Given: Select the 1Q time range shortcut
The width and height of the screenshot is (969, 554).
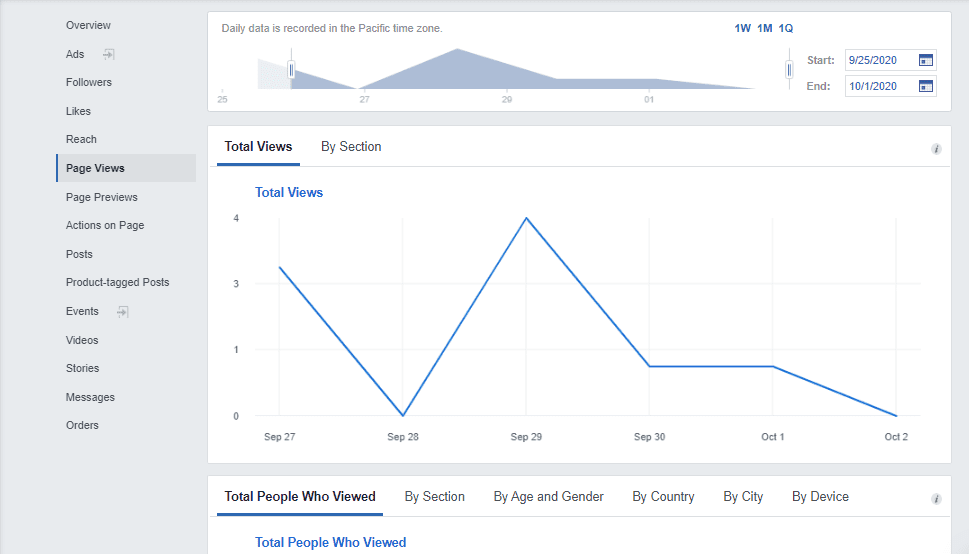Looking at the screenshot, I should pos(786,29).
